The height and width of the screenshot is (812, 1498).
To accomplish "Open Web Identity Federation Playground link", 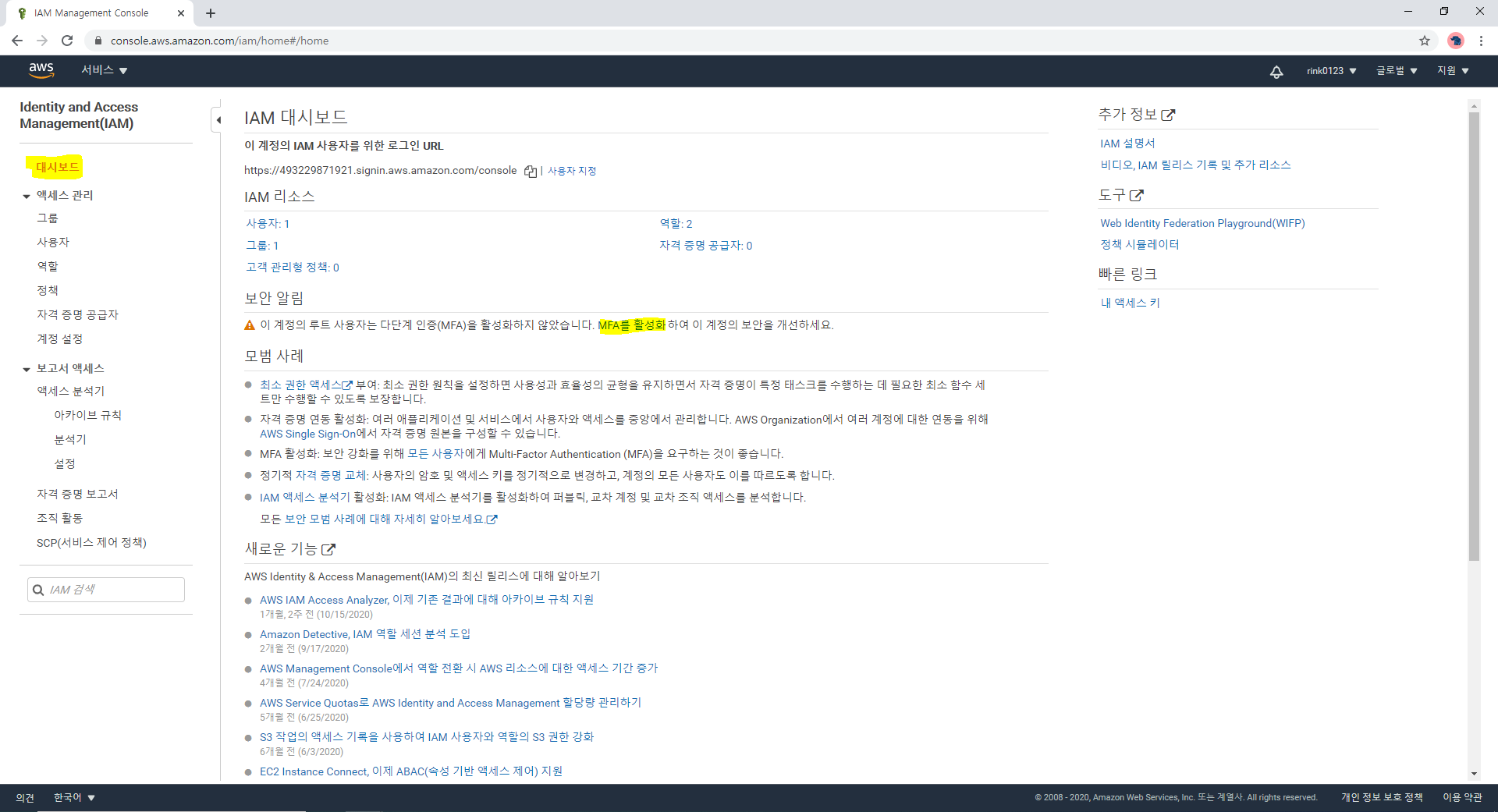I will tap(1202, 224).
